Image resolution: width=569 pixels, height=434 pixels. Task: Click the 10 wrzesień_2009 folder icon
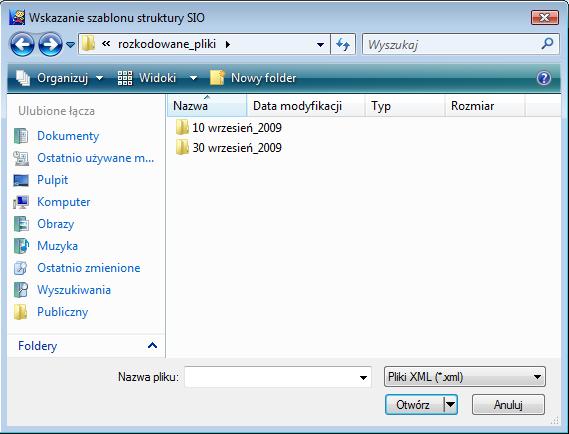182,127
